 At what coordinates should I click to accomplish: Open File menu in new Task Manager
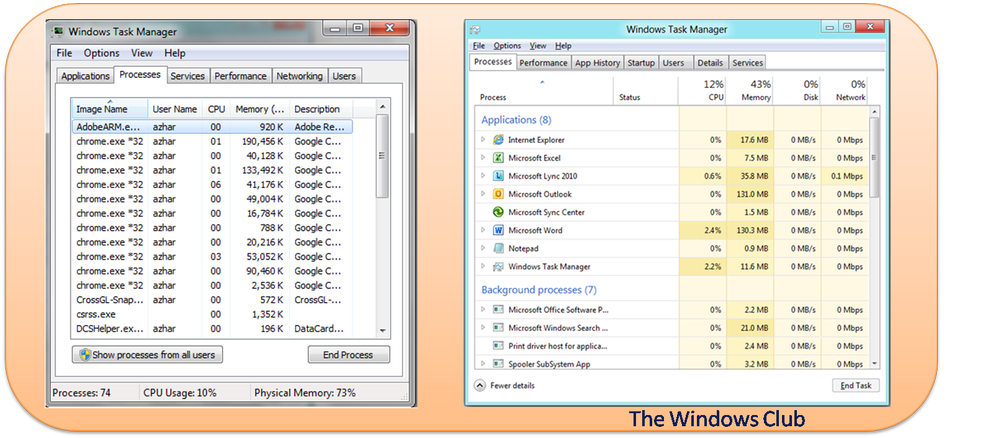(x=479, y=46)
